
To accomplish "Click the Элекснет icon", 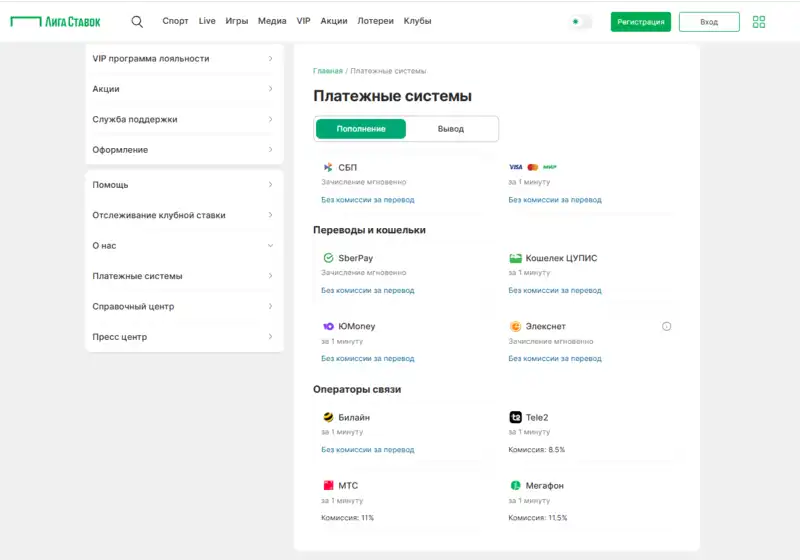I will coord(515,326).
